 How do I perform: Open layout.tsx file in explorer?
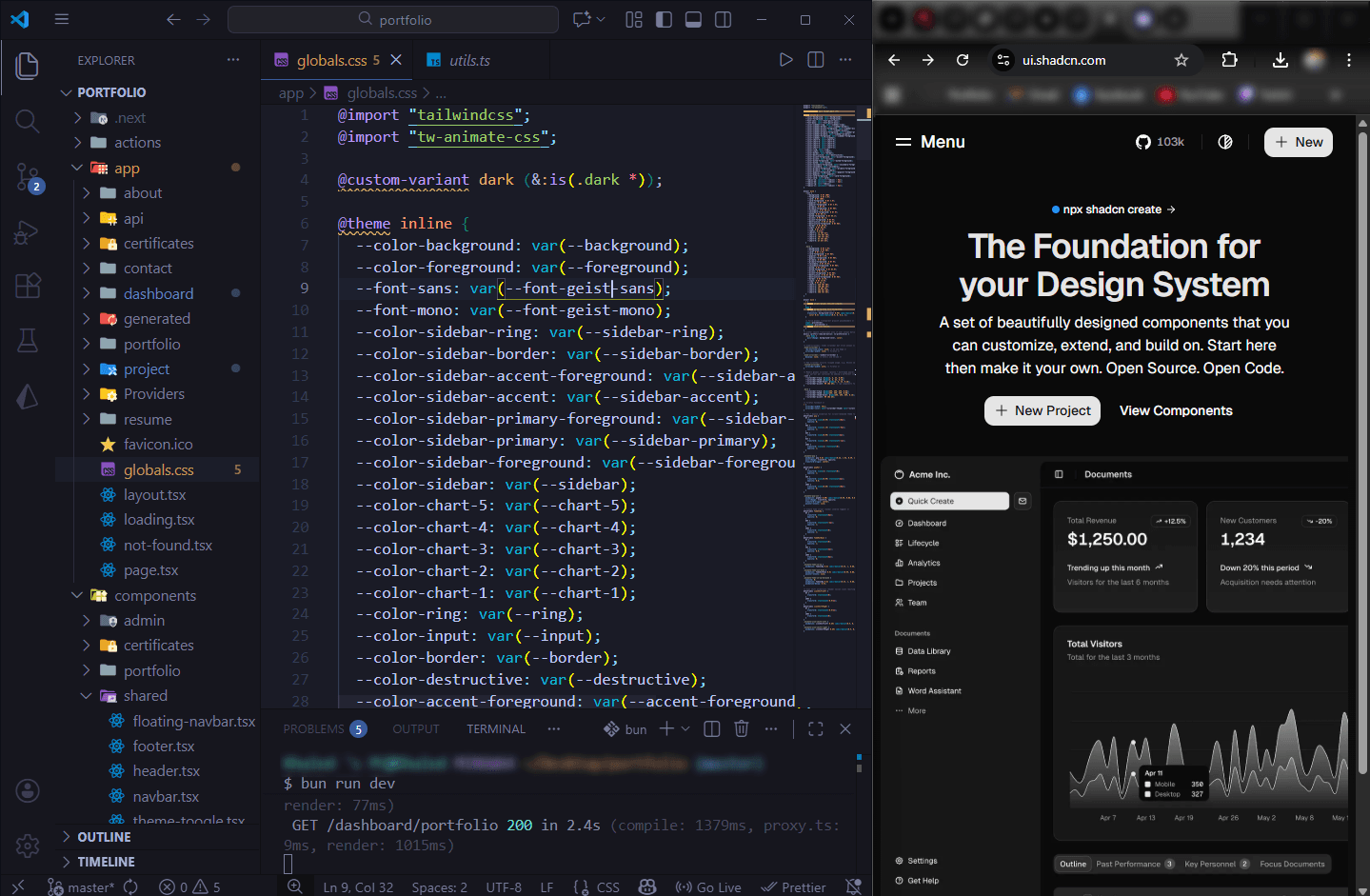(x=154, y=494)
